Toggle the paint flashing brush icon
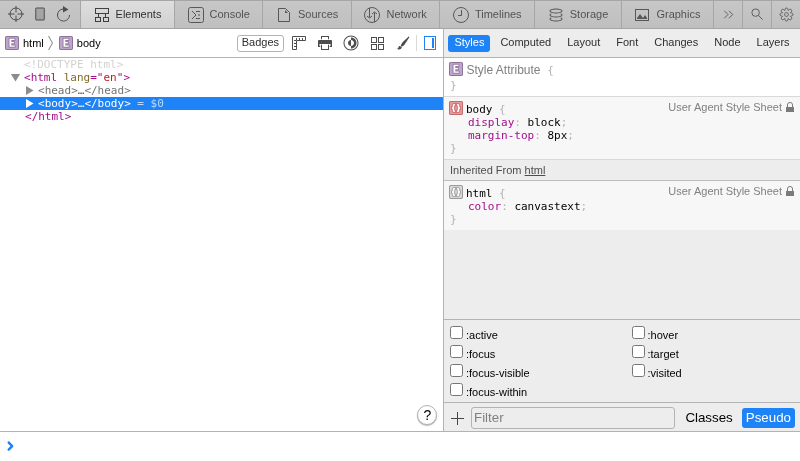 (x=403, y=43)
